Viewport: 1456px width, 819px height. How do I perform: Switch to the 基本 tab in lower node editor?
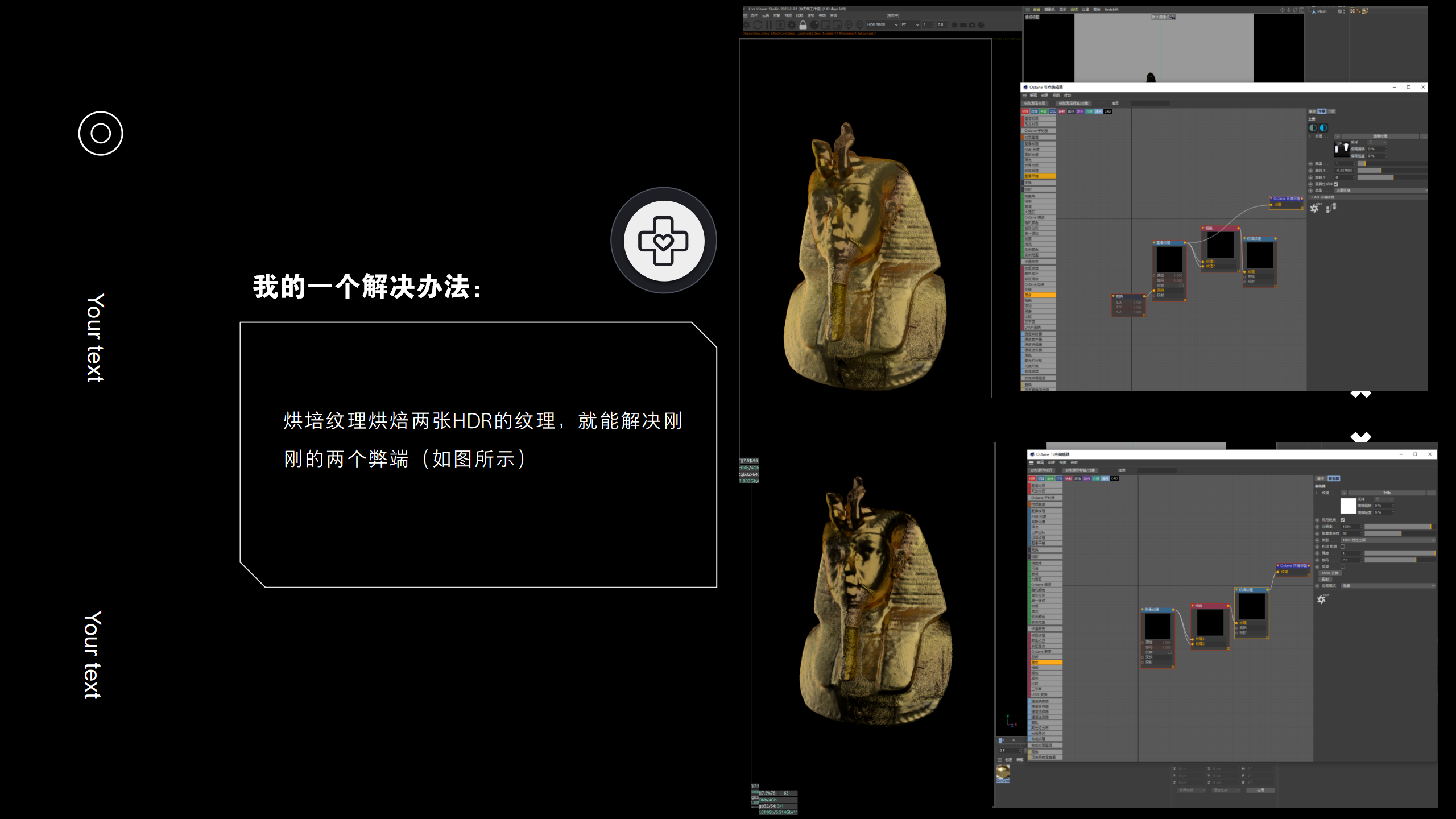tap(1321, 478)
